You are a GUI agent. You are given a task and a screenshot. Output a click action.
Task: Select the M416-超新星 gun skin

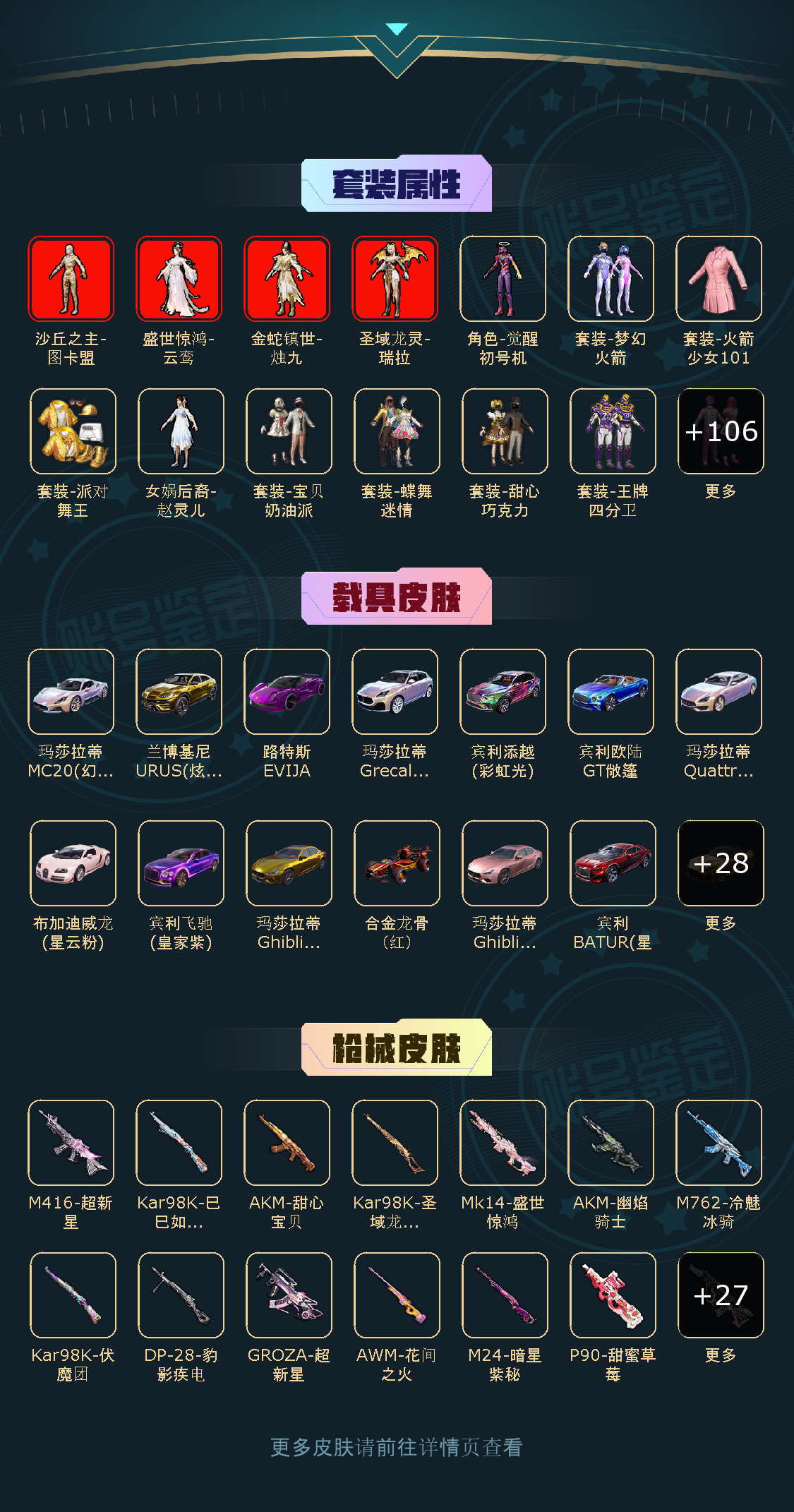click(71, 1143)
